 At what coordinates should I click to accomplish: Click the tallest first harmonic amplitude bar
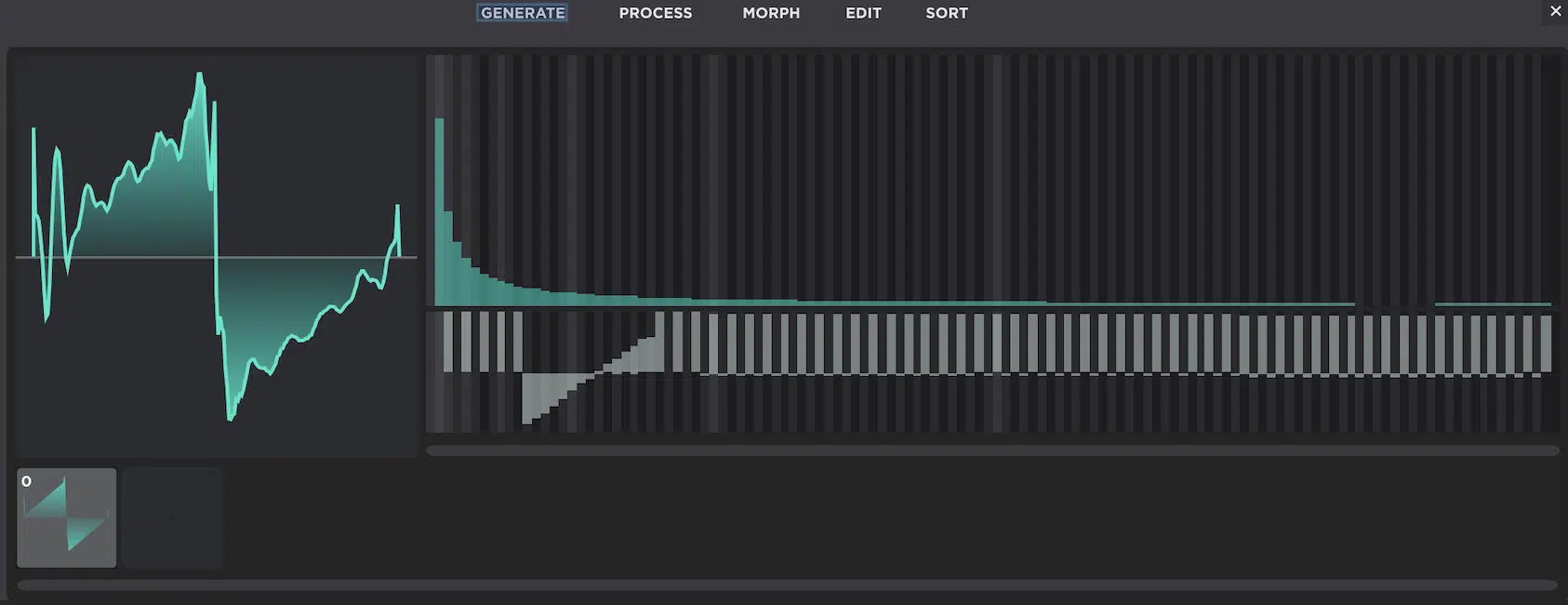click(x=439, y=210)
